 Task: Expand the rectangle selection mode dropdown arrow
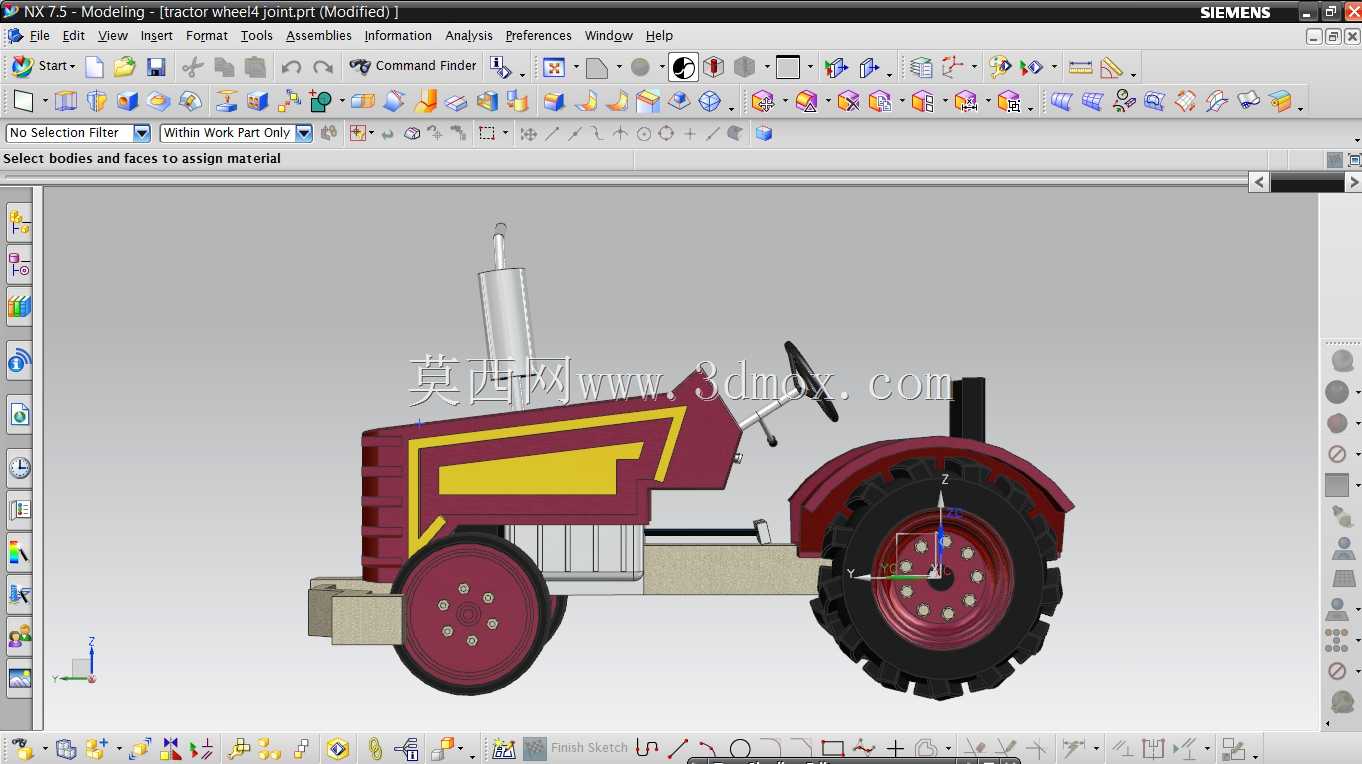505,133
